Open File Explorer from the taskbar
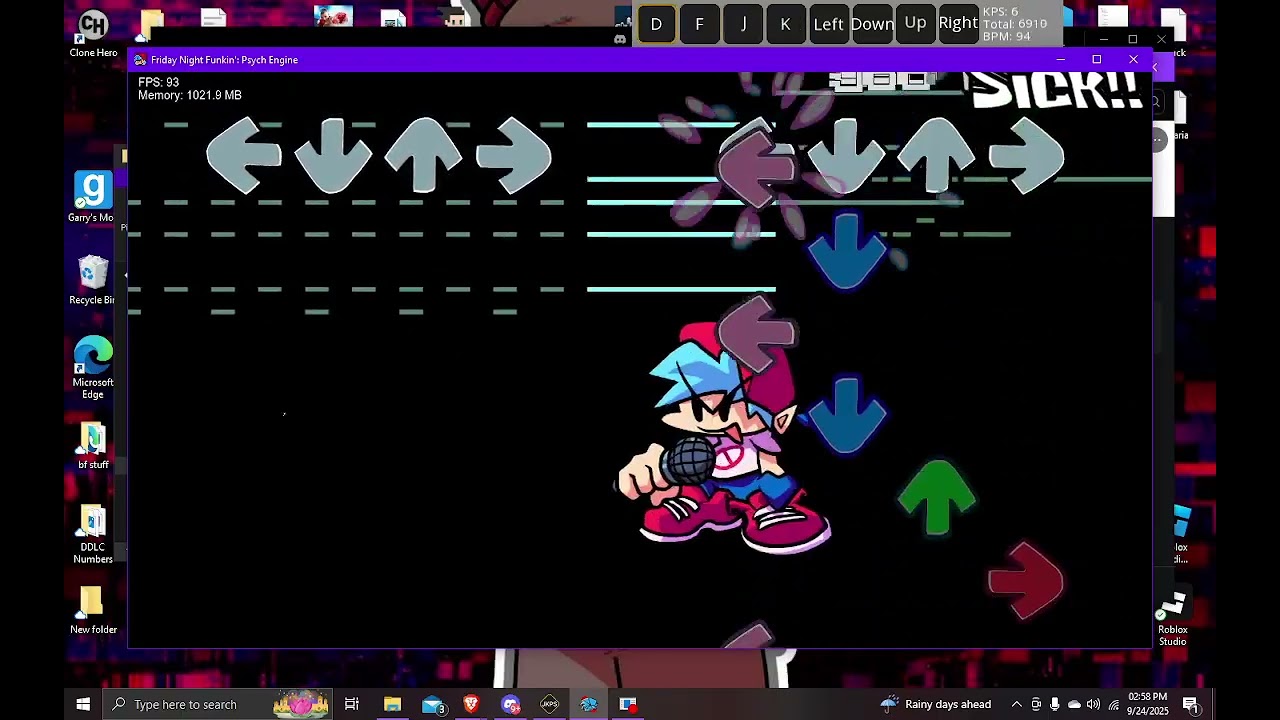The image size is (1280, 720). (392, 704)
